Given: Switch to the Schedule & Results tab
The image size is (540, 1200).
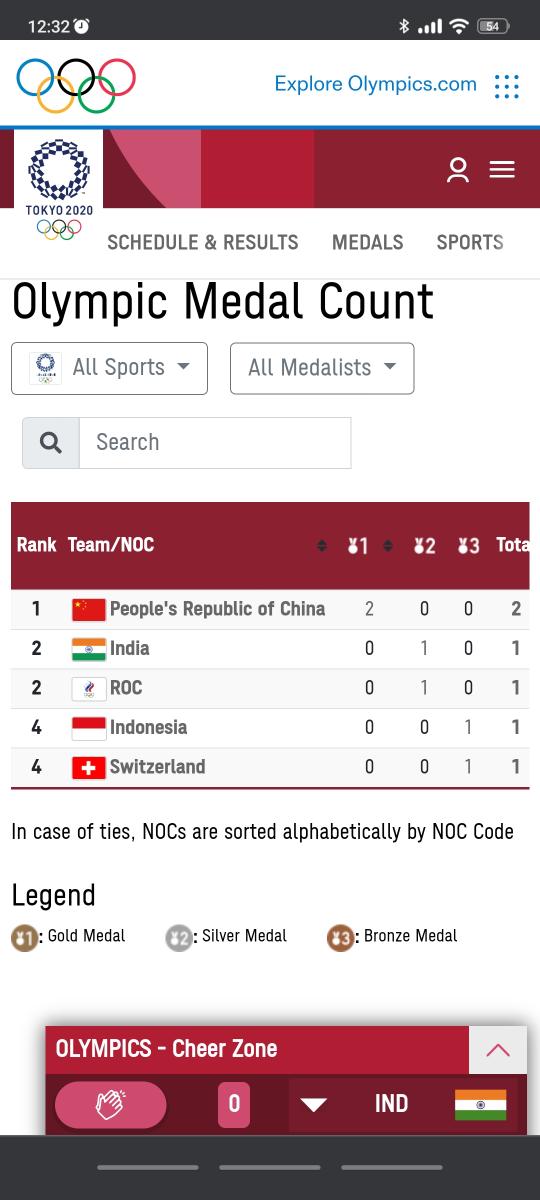Looking at the screenshot, I should [203, 242].
